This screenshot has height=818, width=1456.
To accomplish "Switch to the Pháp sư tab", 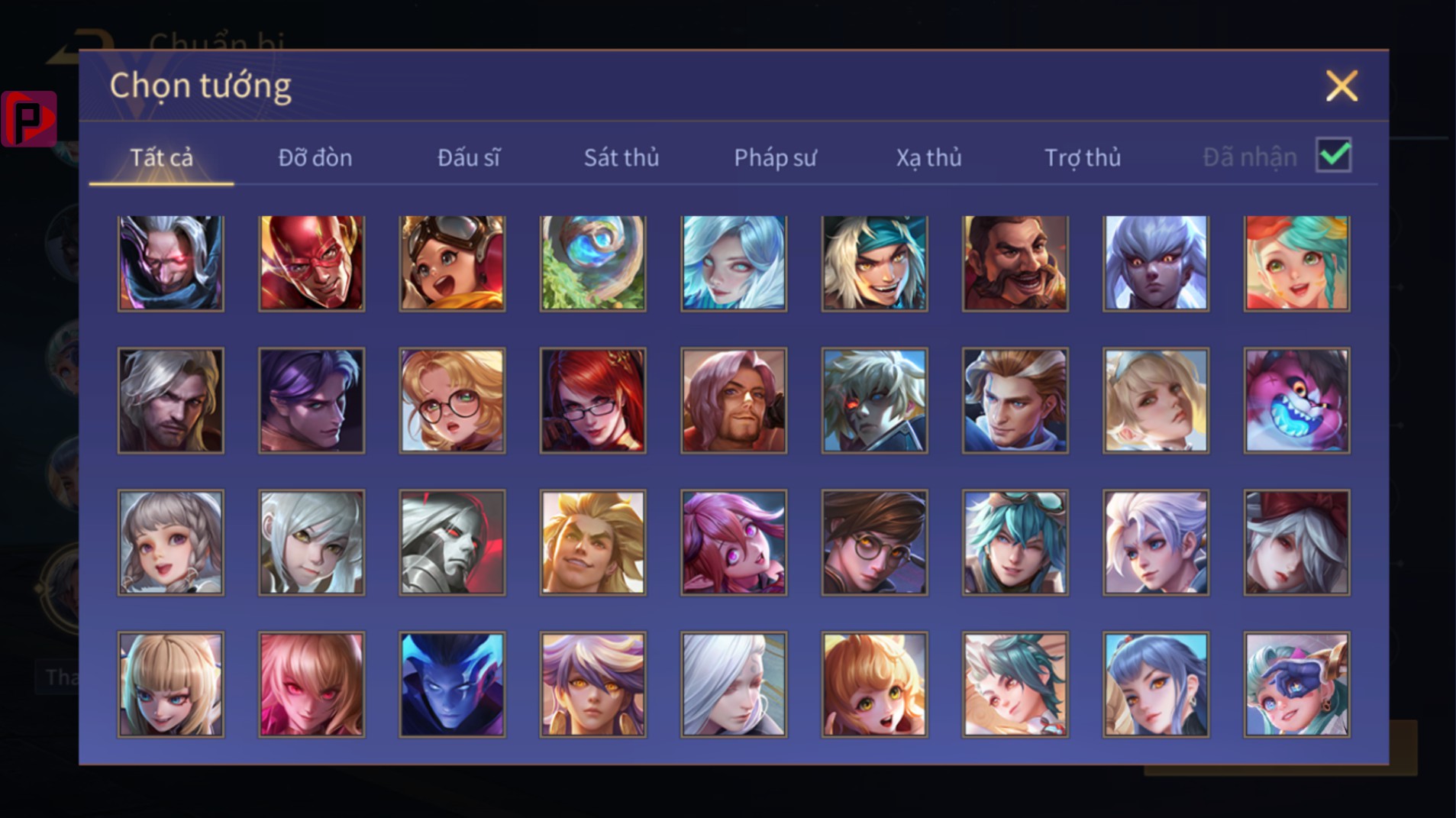I will (x=775, y=157).
